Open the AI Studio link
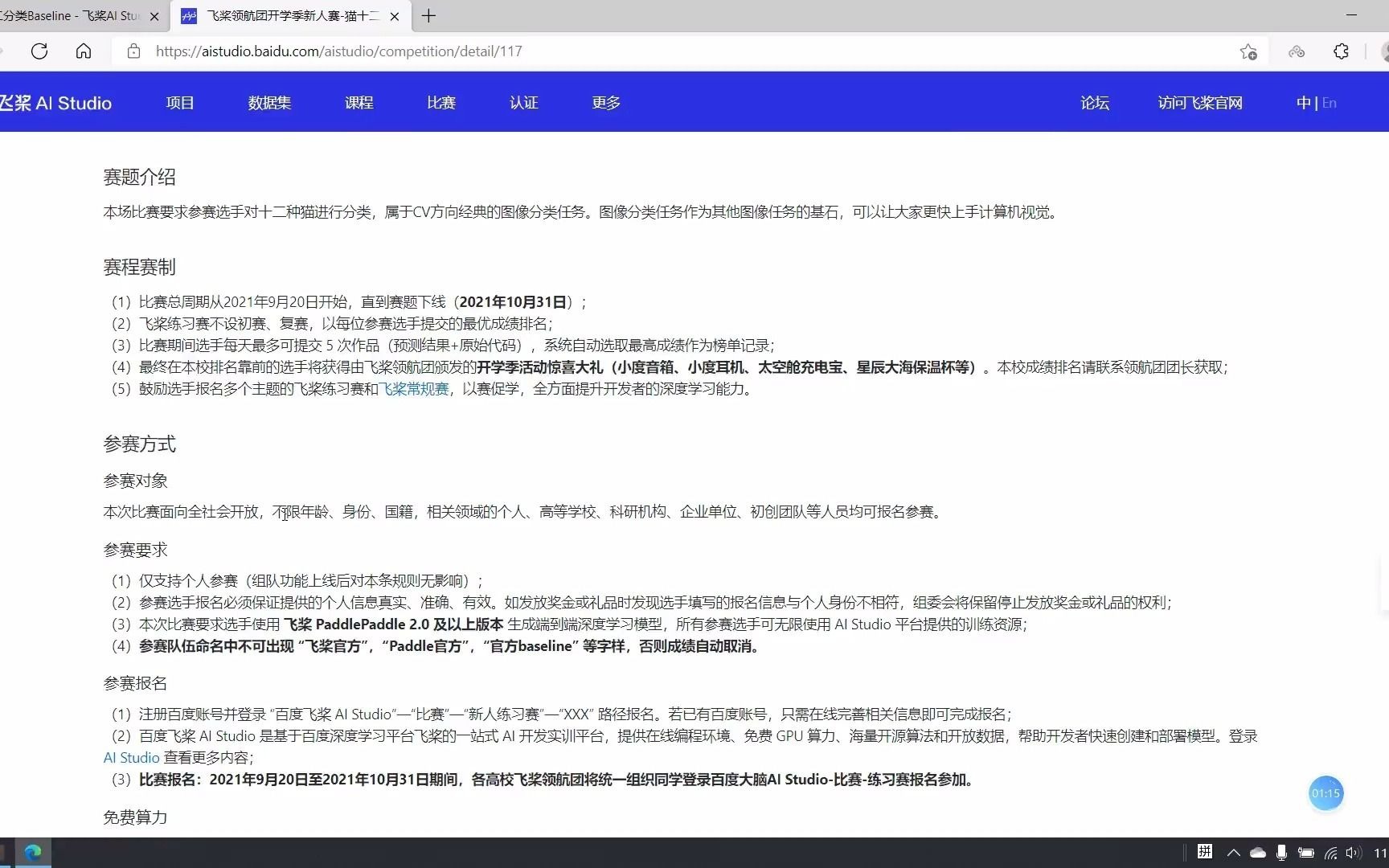The width and height of the screenshot is (1389, 868). (x=130, y=757)
